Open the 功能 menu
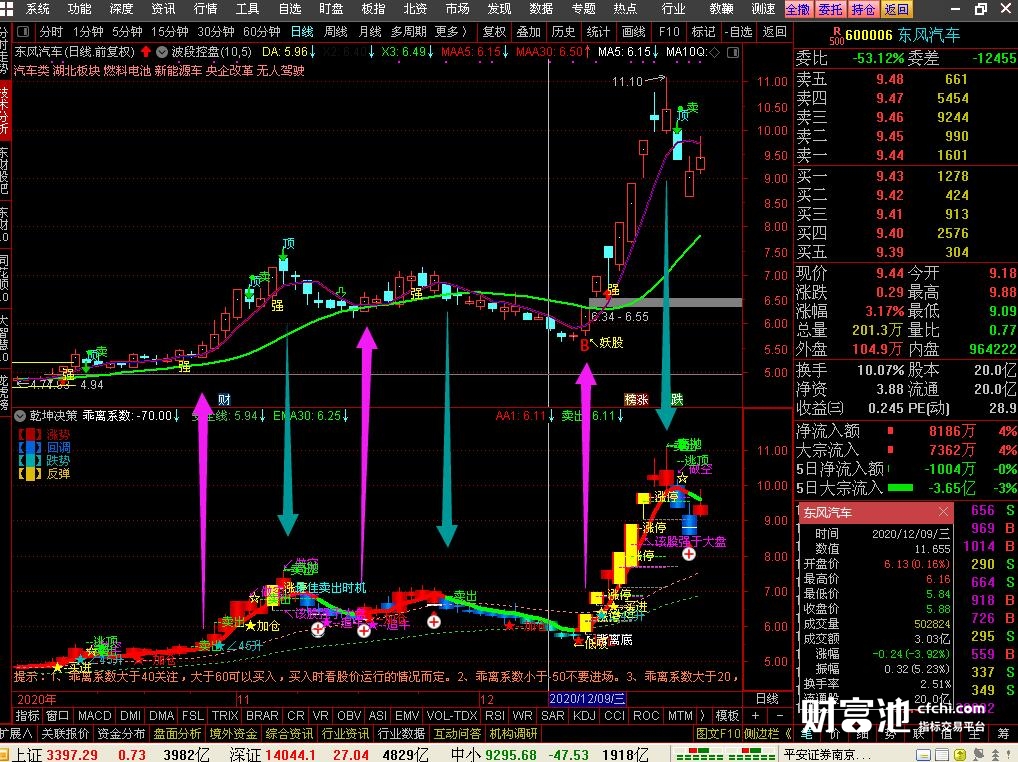 [79, 9]
